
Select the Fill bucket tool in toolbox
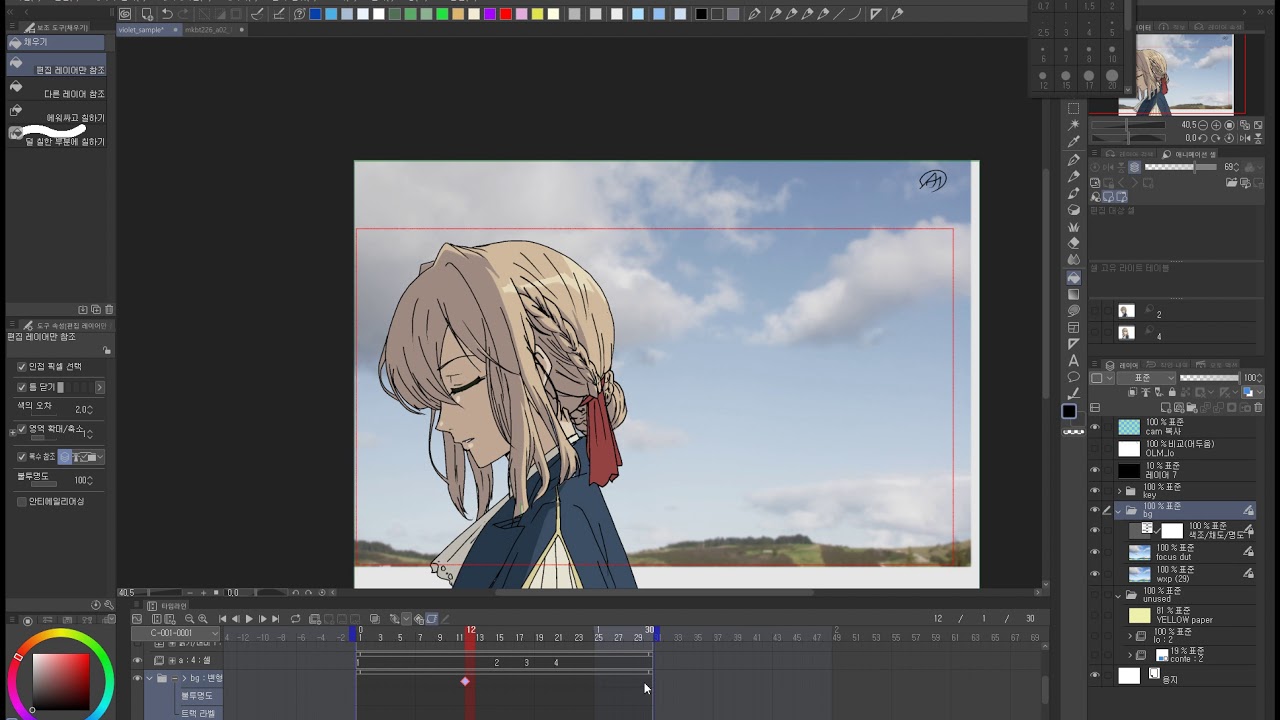point(1074,277)
